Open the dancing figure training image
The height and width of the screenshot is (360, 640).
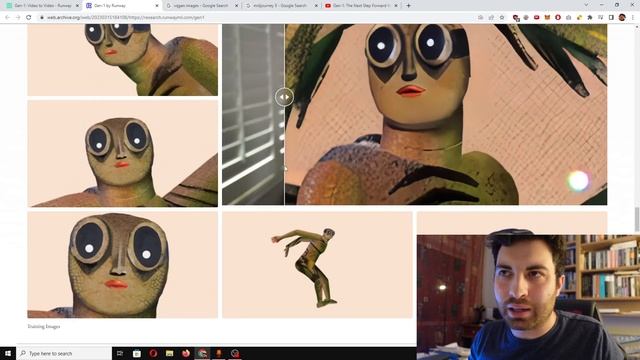point(317,265)
